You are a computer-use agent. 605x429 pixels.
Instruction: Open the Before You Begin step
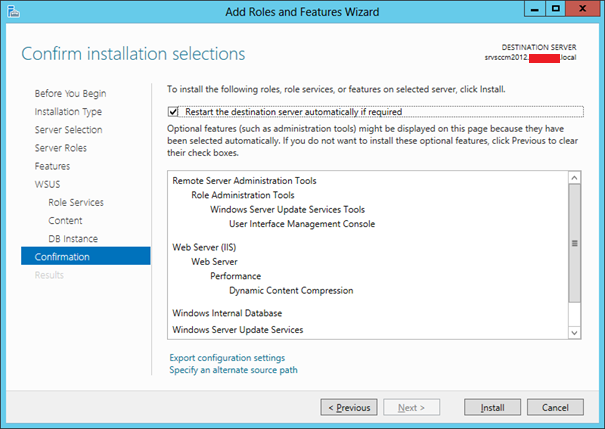coord(70,94)
